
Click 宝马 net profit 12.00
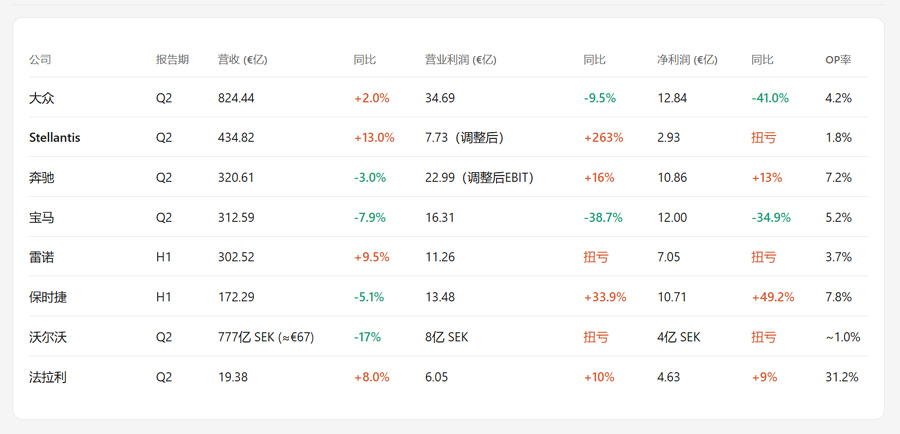pyautogui.click(x=672, y=218)
